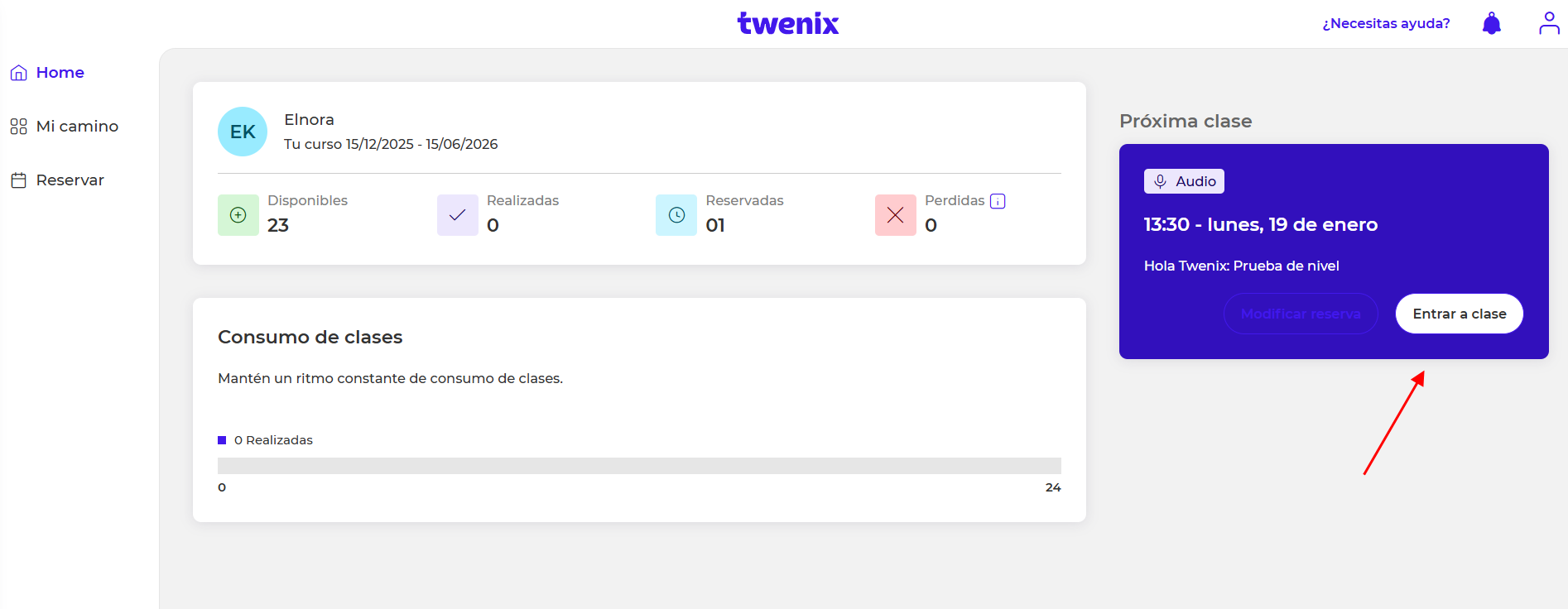The height and width of the screenshot is (609, 1568).
Task: Click the Reservadas clock icon
Action: [676, 215]
